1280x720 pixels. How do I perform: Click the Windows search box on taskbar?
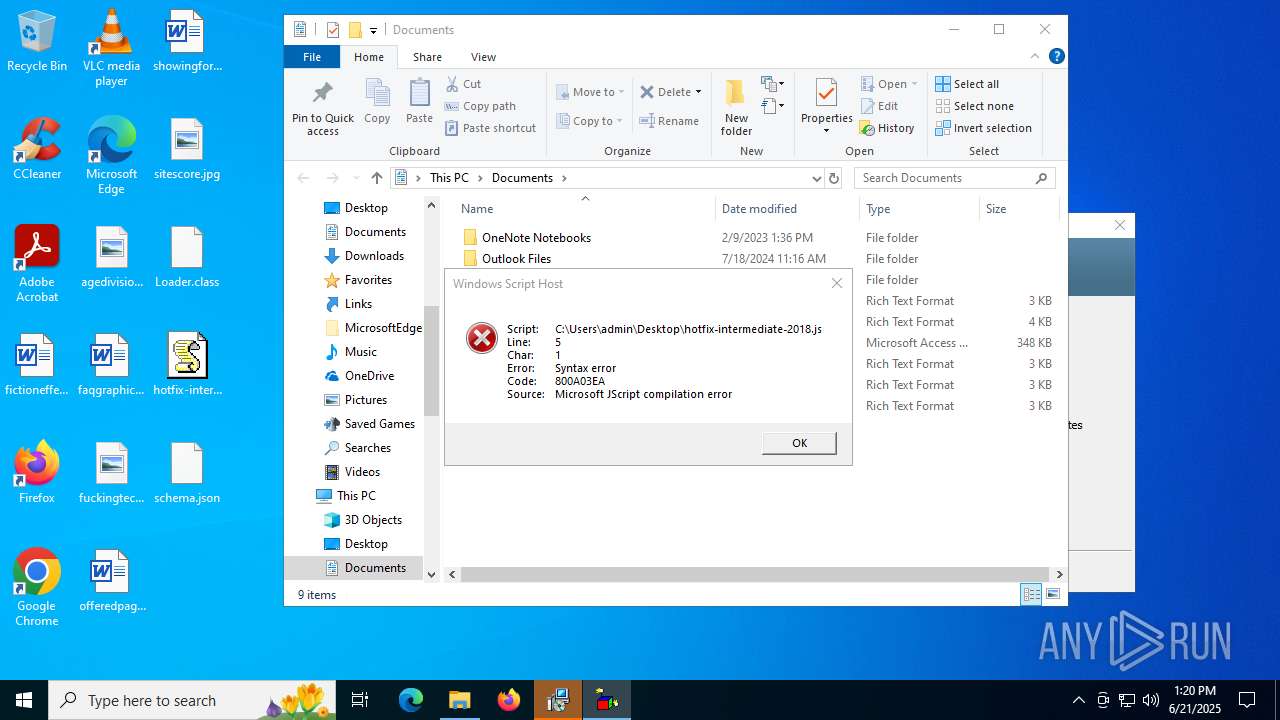[190, 700]
